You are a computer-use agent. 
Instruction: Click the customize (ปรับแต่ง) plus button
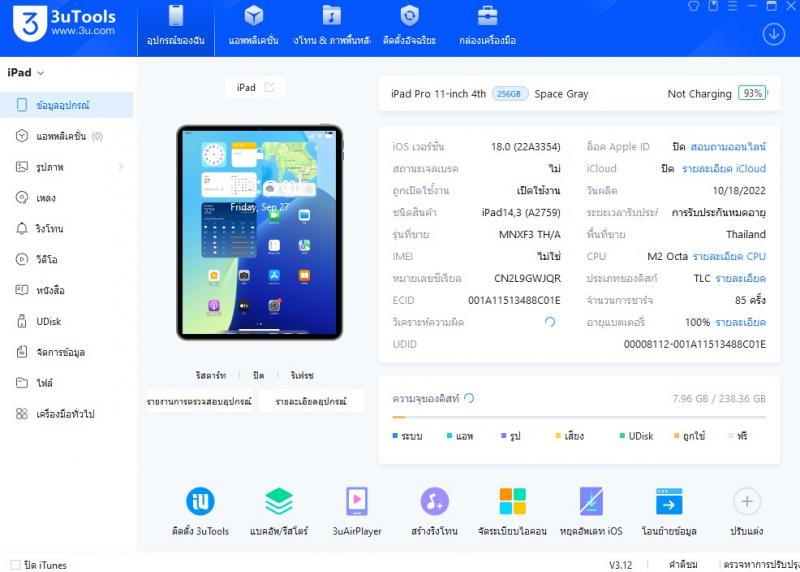pos(747,502)
